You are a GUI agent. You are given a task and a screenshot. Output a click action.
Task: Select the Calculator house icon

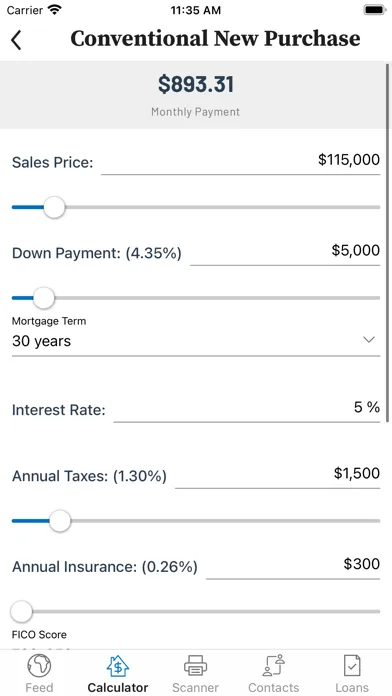coord(118,666)
